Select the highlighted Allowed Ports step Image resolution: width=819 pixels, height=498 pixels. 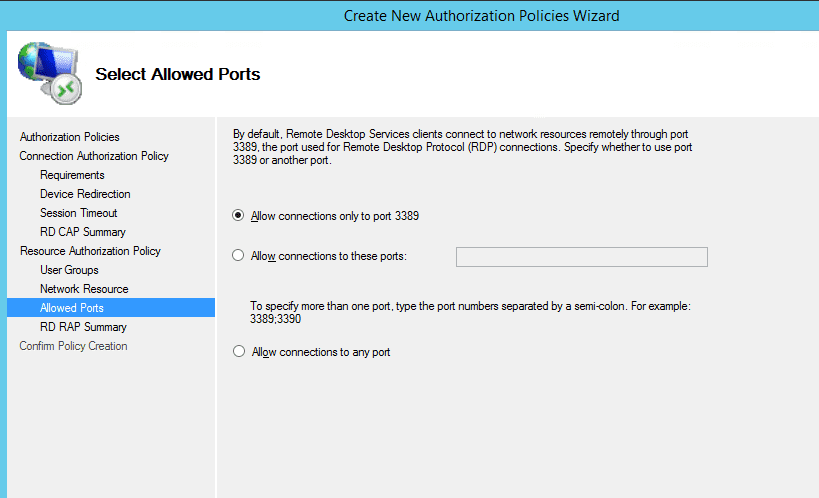coord(111,307)
